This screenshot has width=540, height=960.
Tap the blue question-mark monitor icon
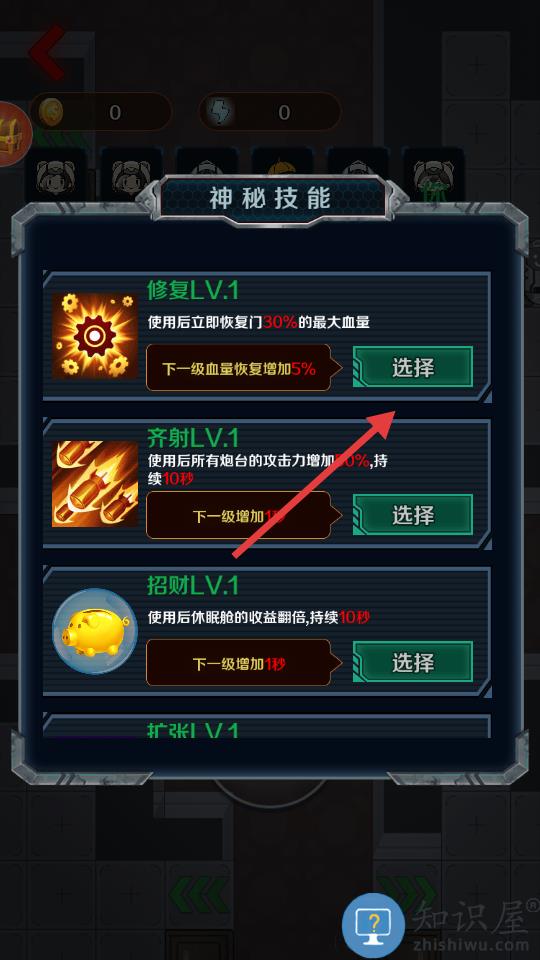(373, 924)
